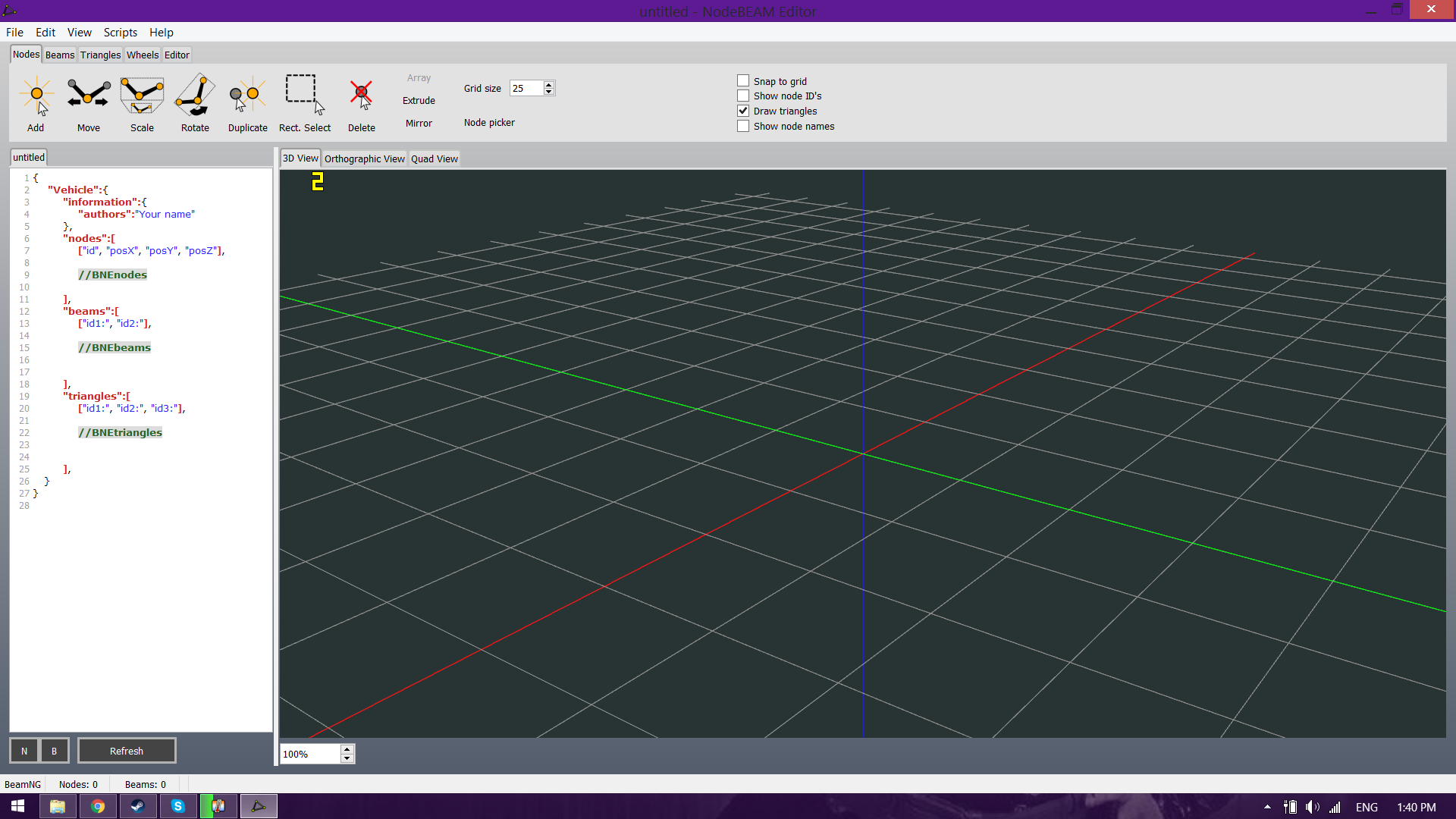Open the Beams toolbar tab
The image size is (1456, 819).
tap(60, 55)
